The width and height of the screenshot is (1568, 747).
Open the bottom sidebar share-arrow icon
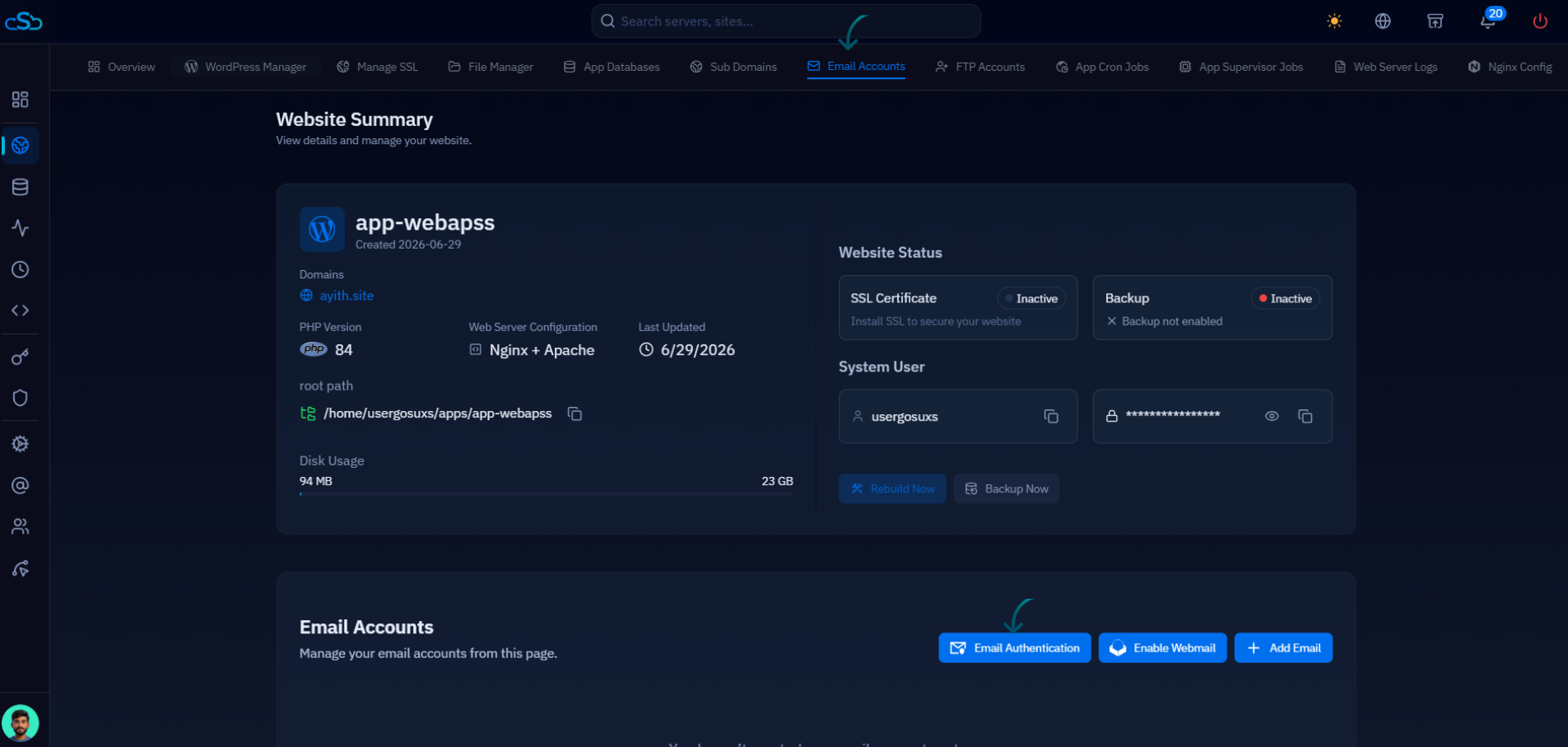pyautogui.click(x=21, y=568)
